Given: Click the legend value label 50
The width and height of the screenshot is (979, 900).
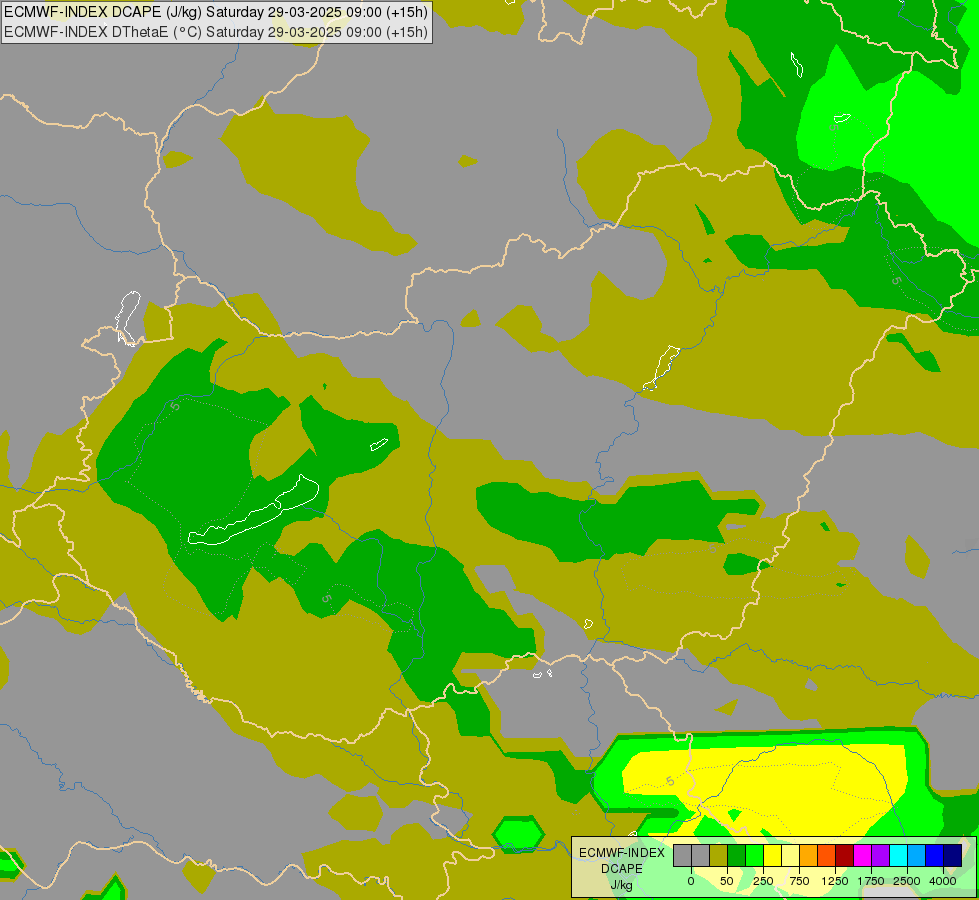Looking at the screenshot, I should click(727, 881).
